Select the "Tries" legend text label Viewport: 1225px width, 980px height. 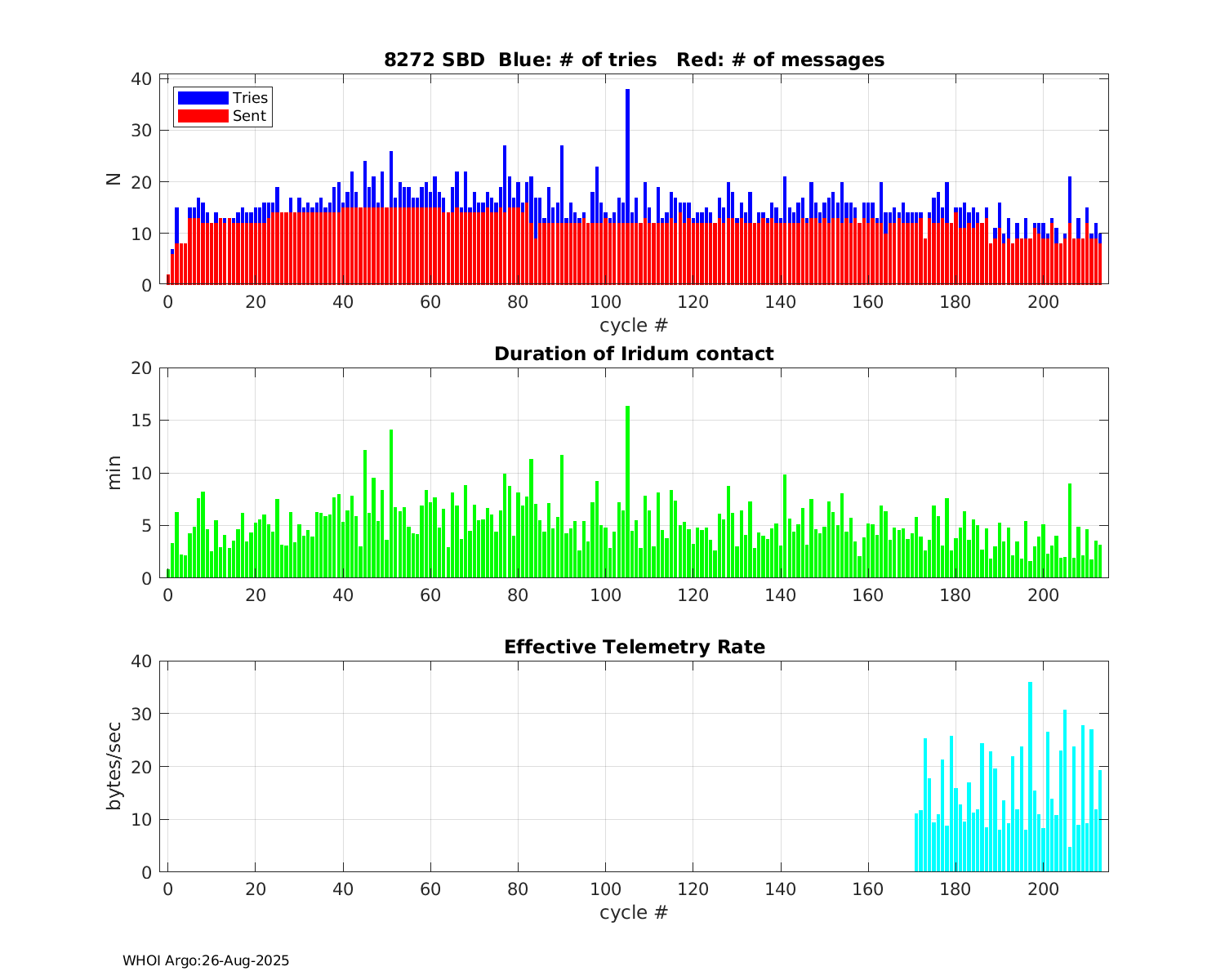click(x=250, y=98)
